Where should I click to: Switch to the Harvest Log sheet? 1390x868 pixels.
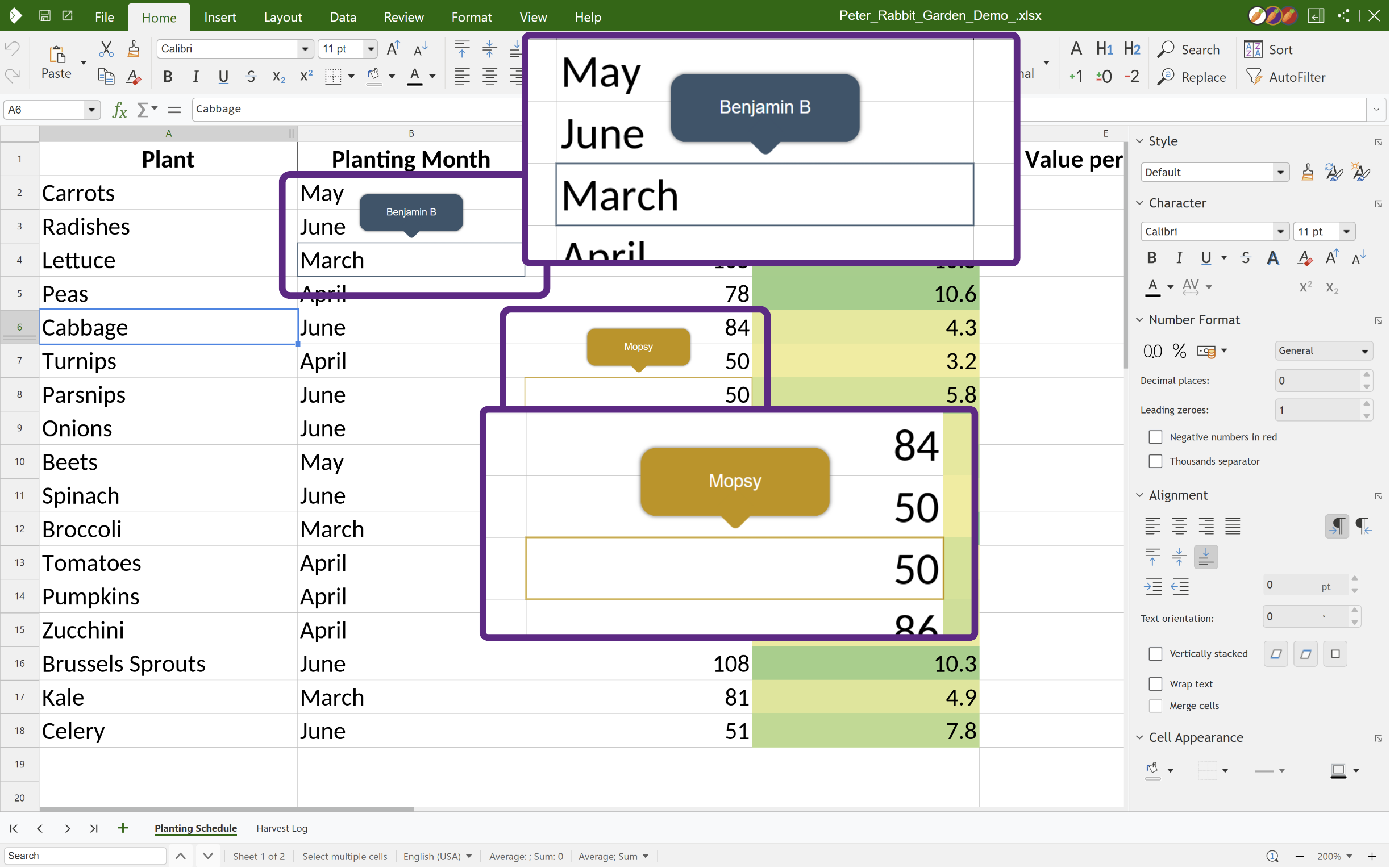tap(282, 828)
